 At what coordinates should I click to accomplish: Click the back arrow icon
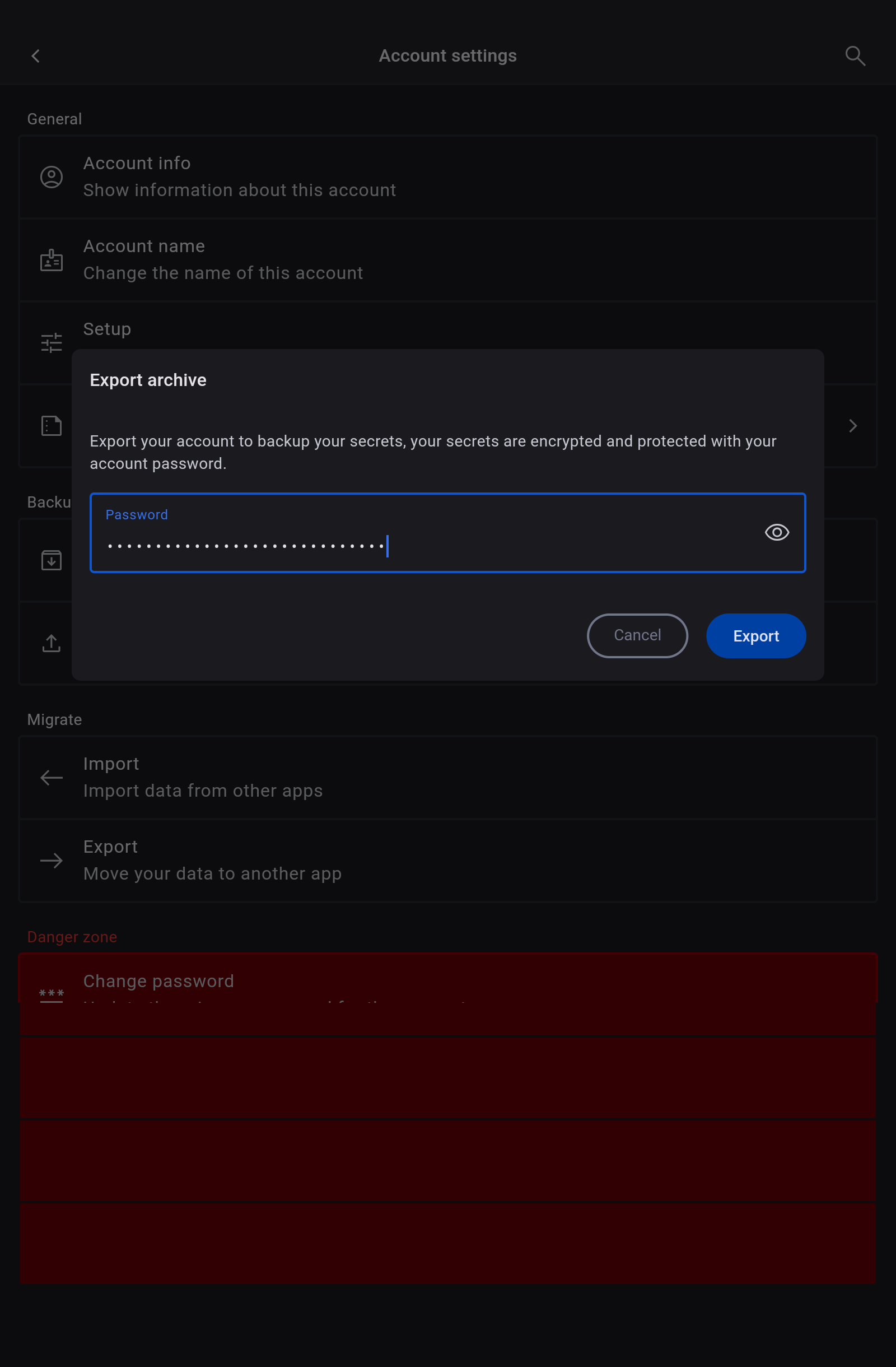(36, 55)
